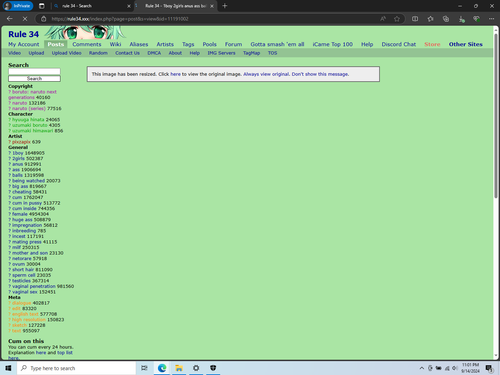Click the Random submenu link
This screenshot has height=375, width=500.
point(98,53)
